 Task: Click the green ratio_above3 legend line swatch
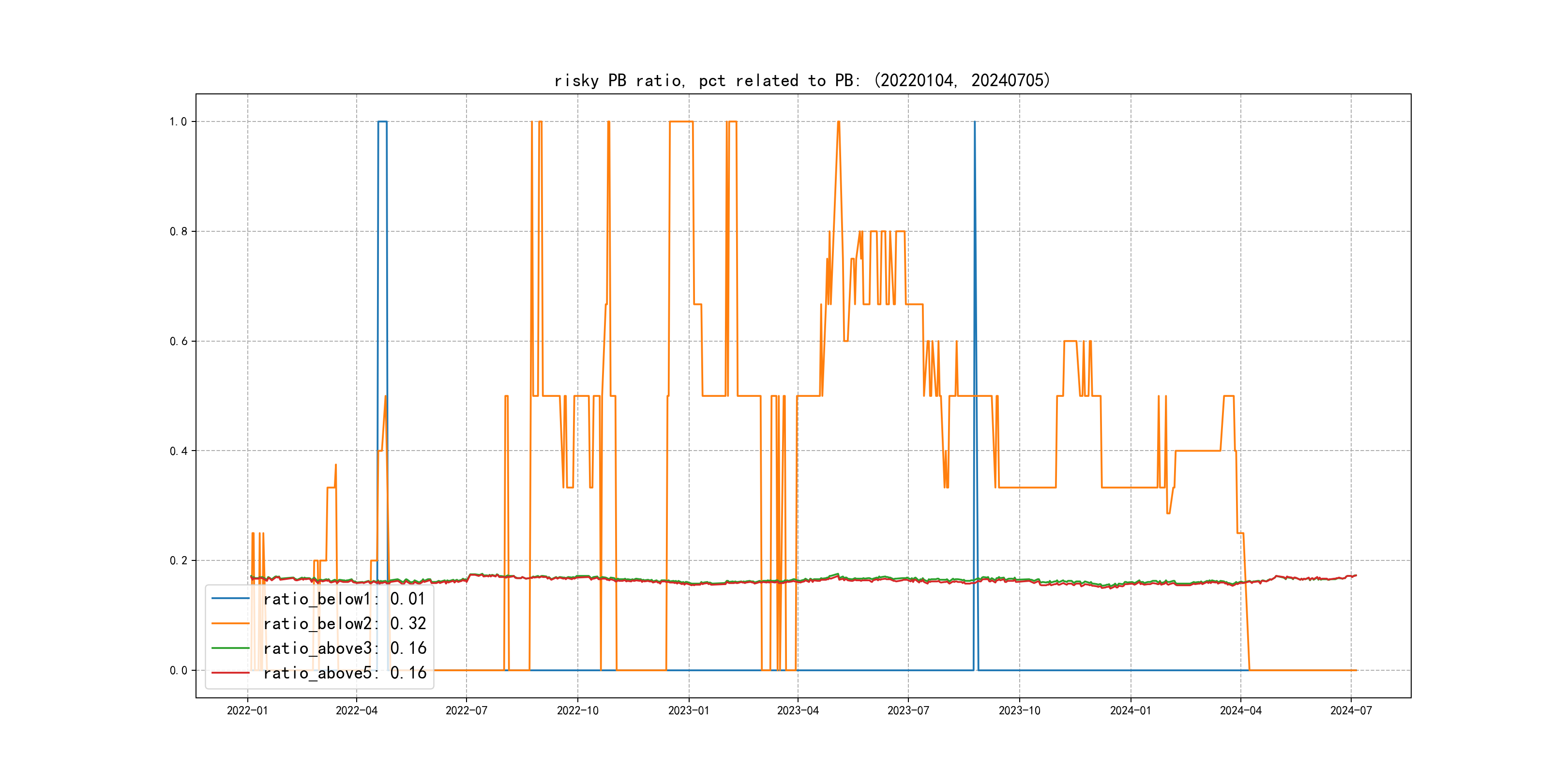coord(230,648)
